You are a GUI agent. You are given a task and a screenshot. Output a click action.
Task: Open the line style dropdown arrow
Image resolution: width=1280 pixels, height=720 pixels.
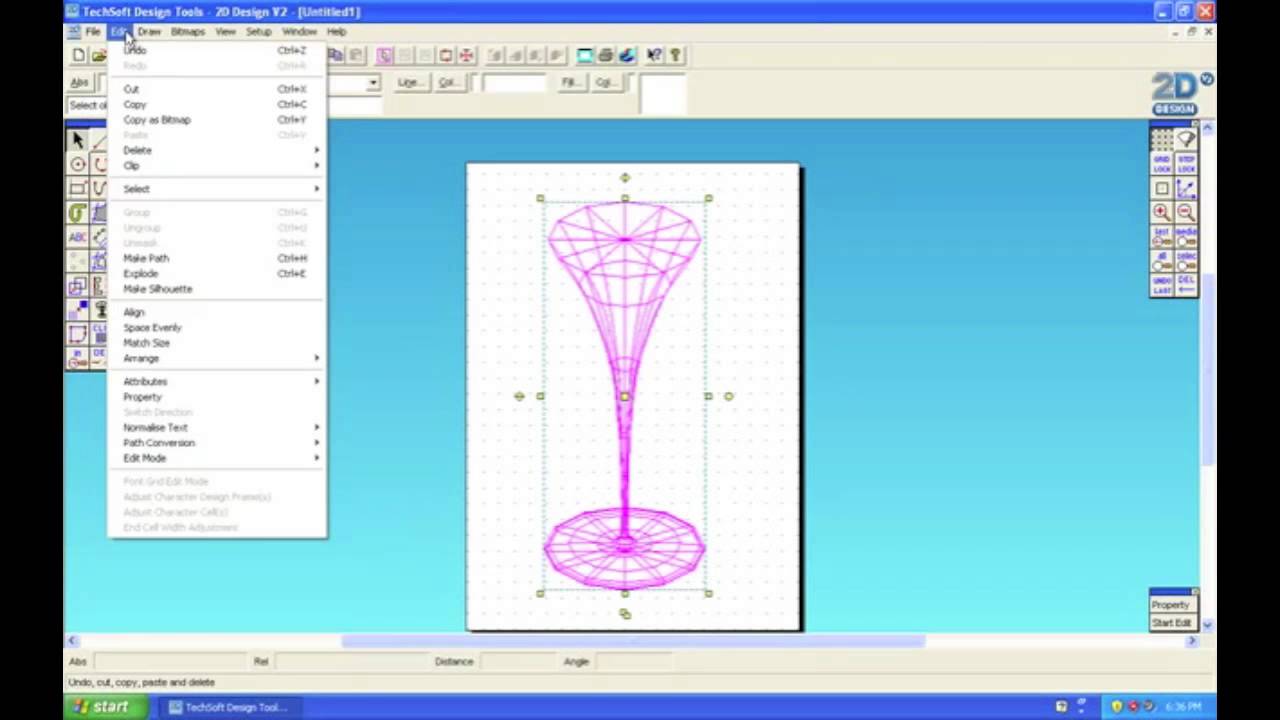(373, 83)
